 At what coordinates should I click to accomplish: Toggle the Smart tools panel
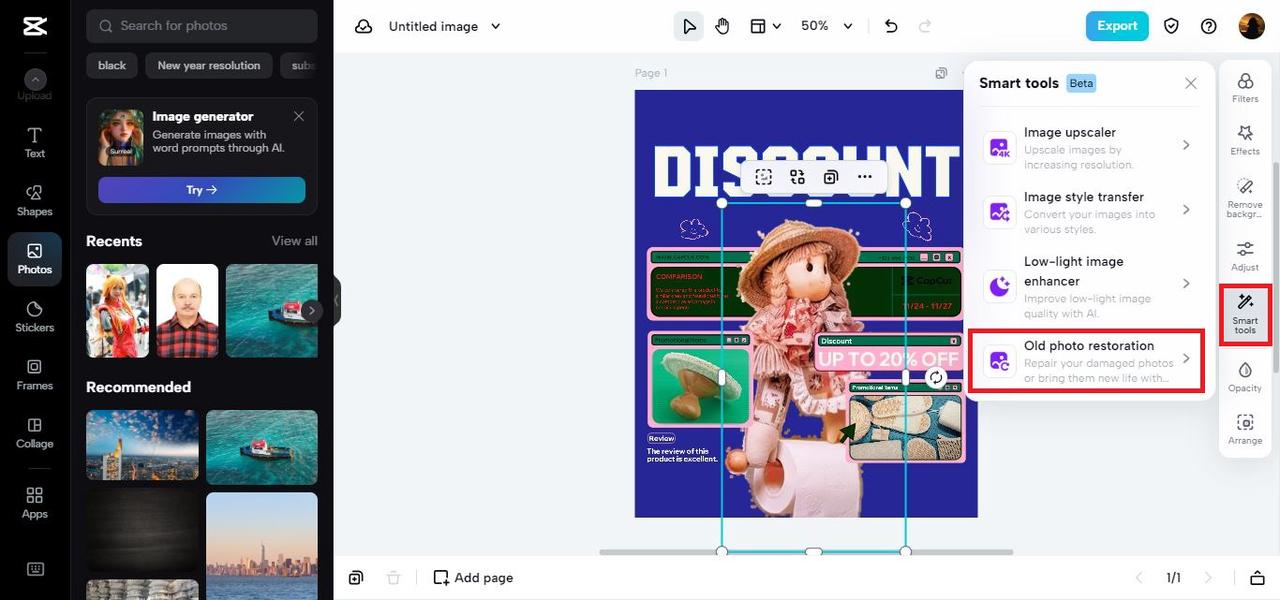point(1245,314)
